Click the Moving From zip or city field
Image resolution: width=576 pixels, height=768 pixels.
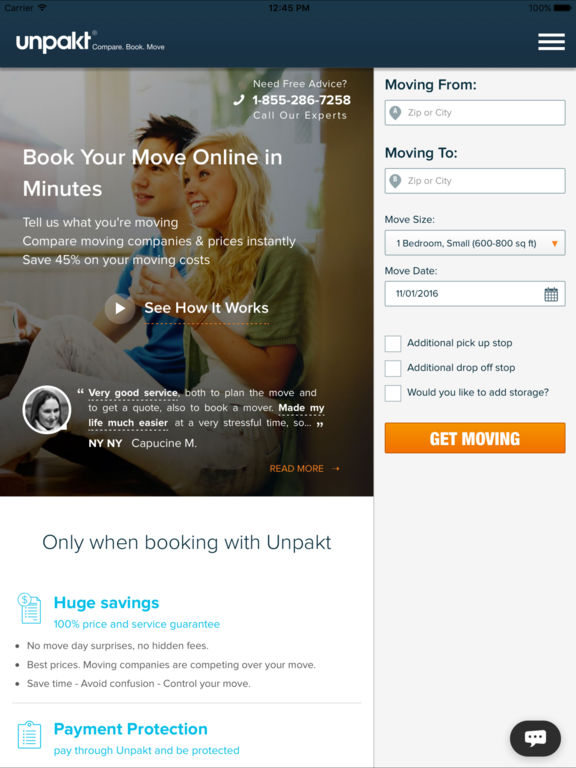click(x=475, y=113)
